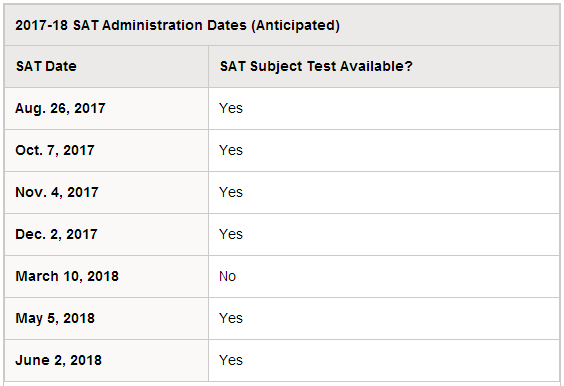The width and height of the screenshot is (564, 386).
Task: Click Yes in the Oct. 7 row
Action: tap(231, 150)
